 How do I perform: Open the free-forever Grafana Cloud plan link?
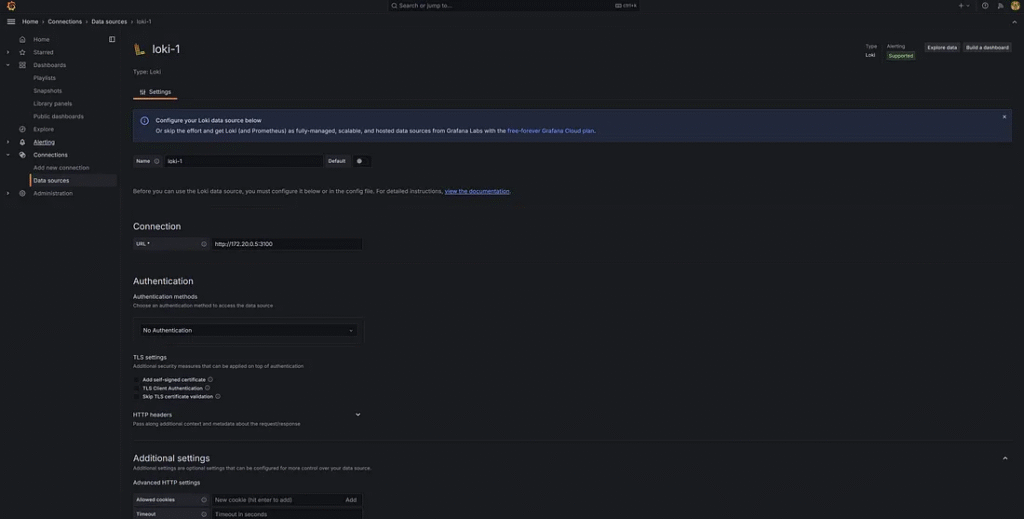(x=551, y=131)
